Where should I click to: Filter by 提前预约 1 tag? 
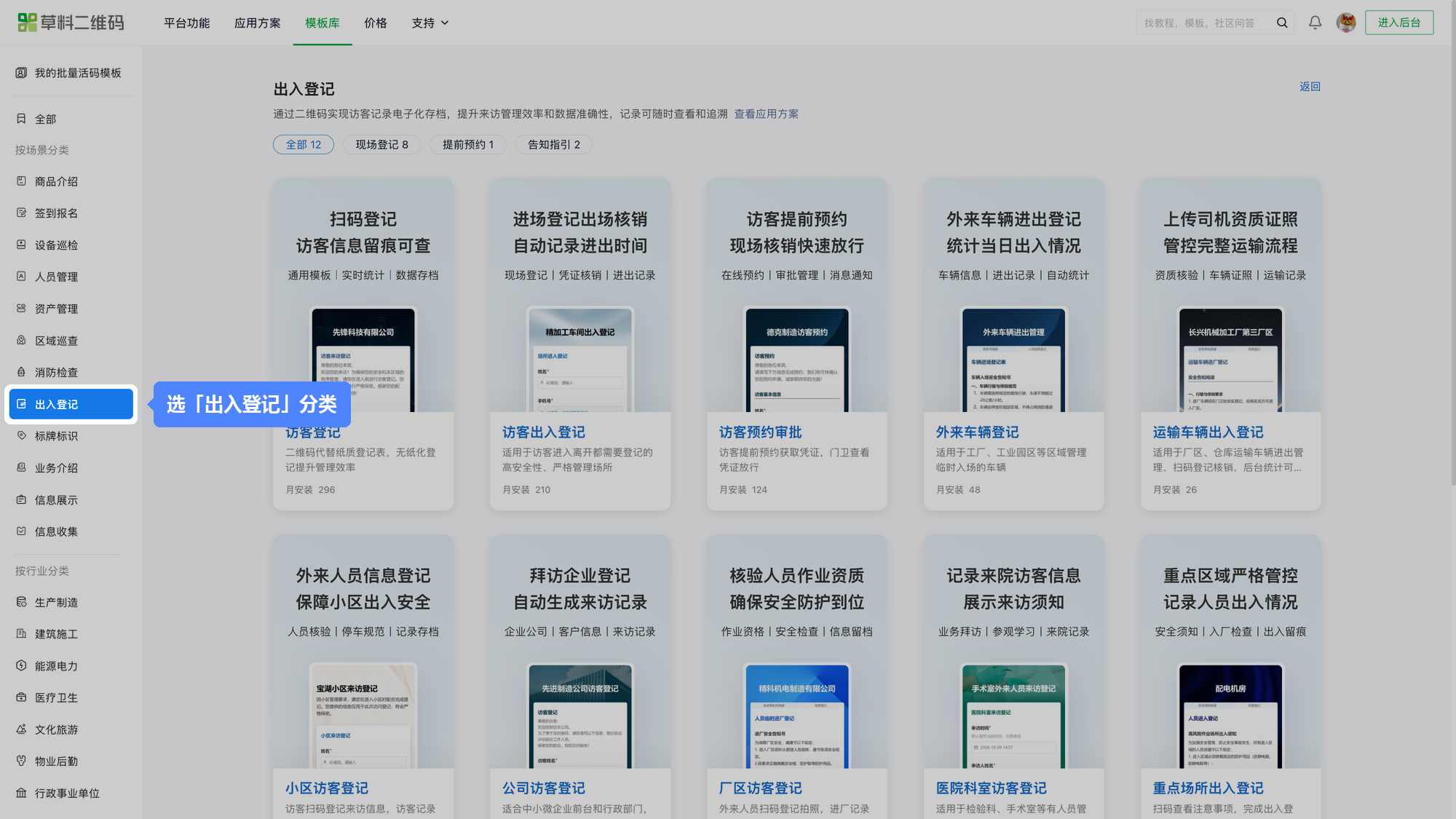click(x=467, y=144)
